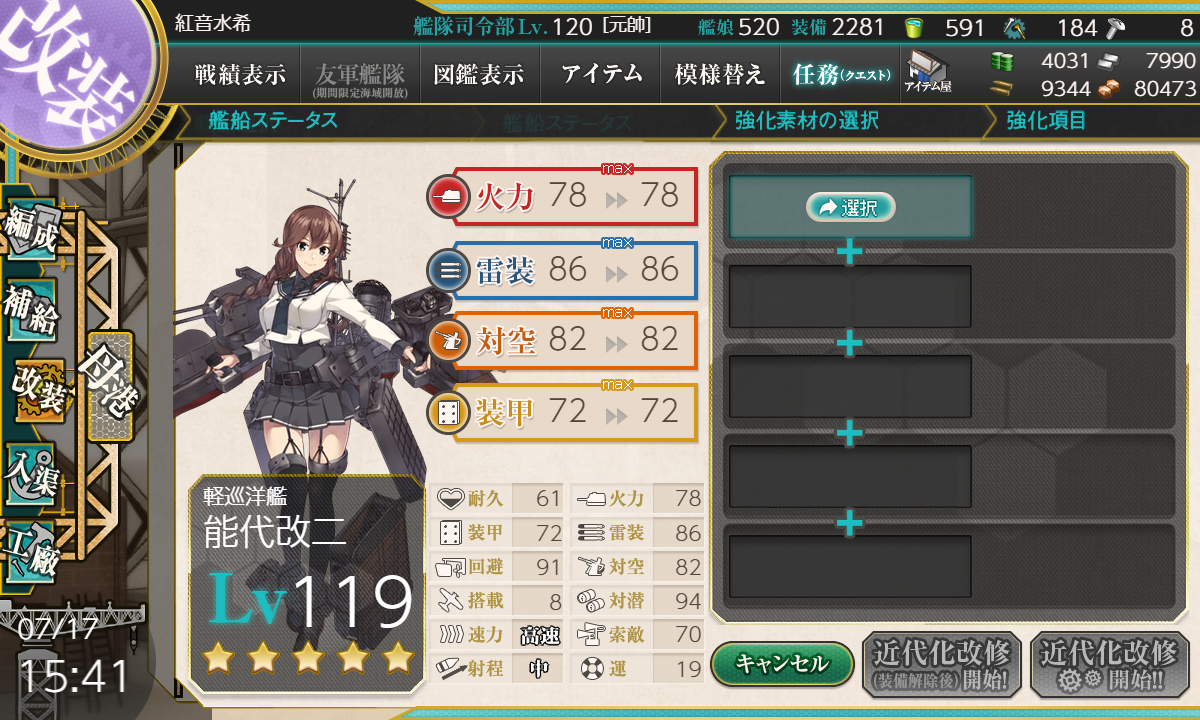Click the bucket repair resource icon

pyautogui.click(x=913, y=27)
